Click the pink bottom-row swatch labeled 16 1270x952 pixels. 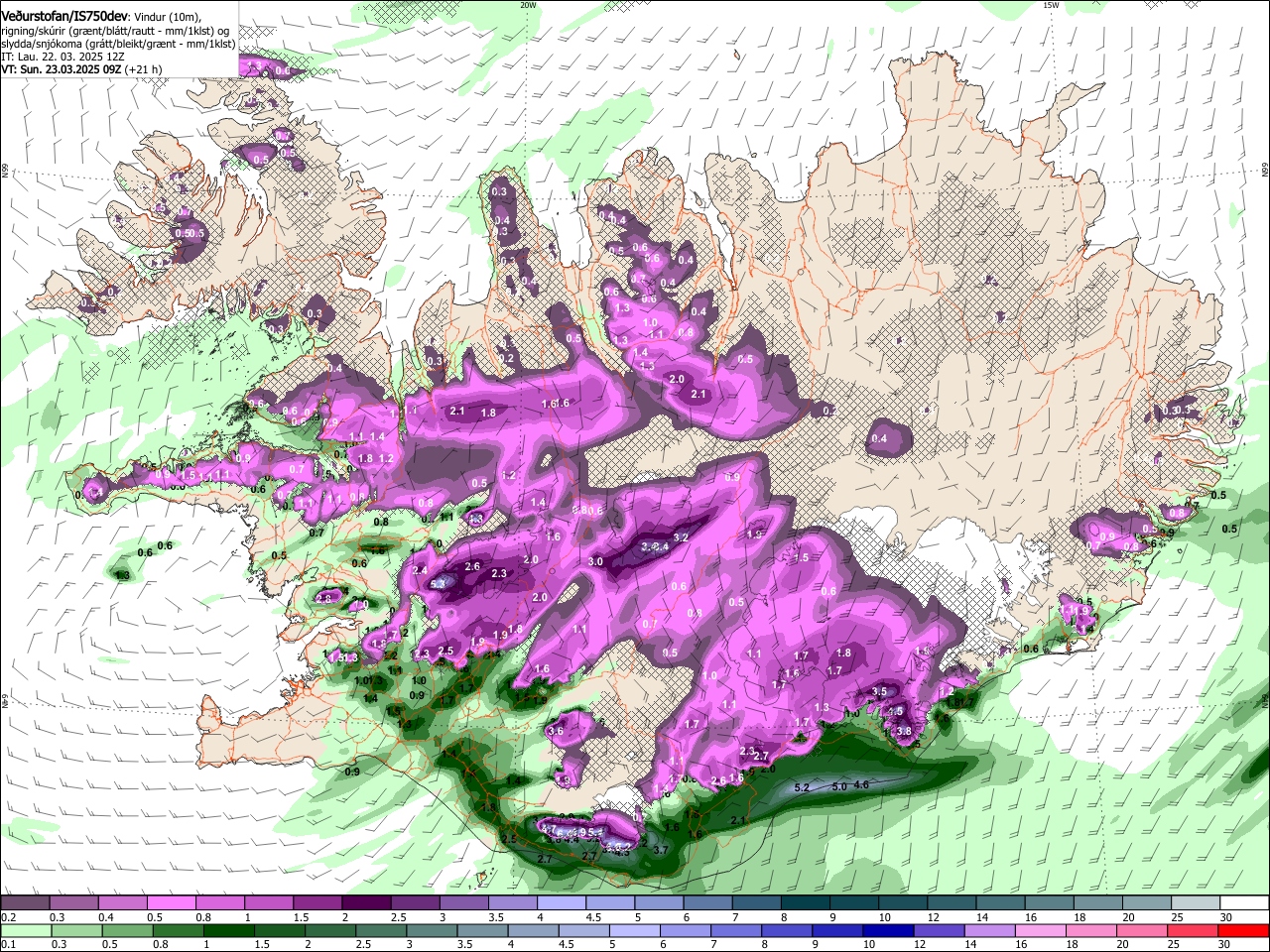click(1042, 930)
